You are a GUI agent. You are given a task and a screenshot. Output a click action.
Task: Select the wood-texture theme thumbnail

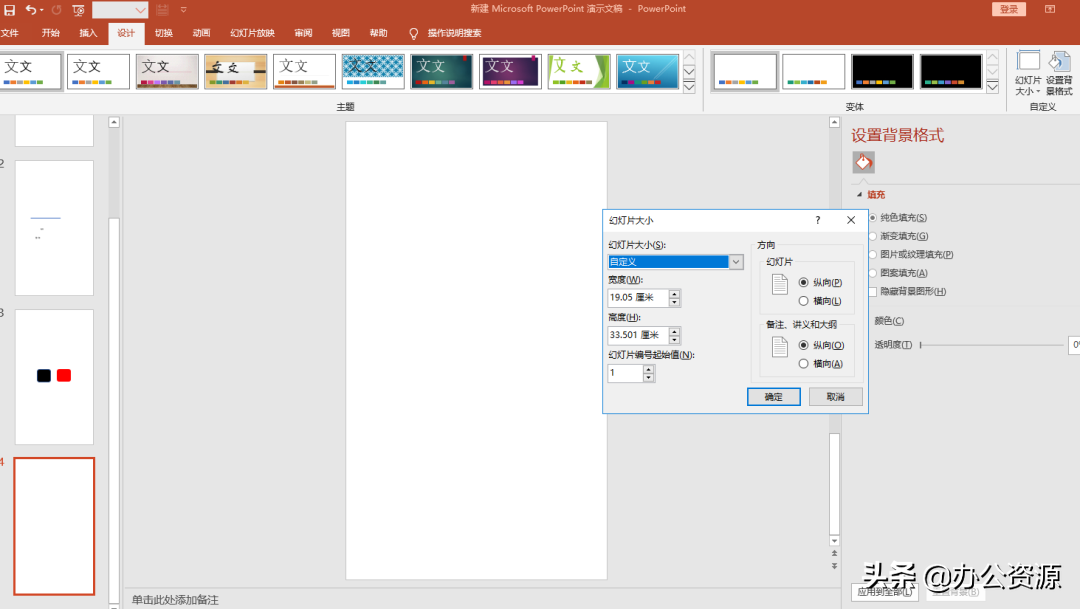tap(236, 72)
